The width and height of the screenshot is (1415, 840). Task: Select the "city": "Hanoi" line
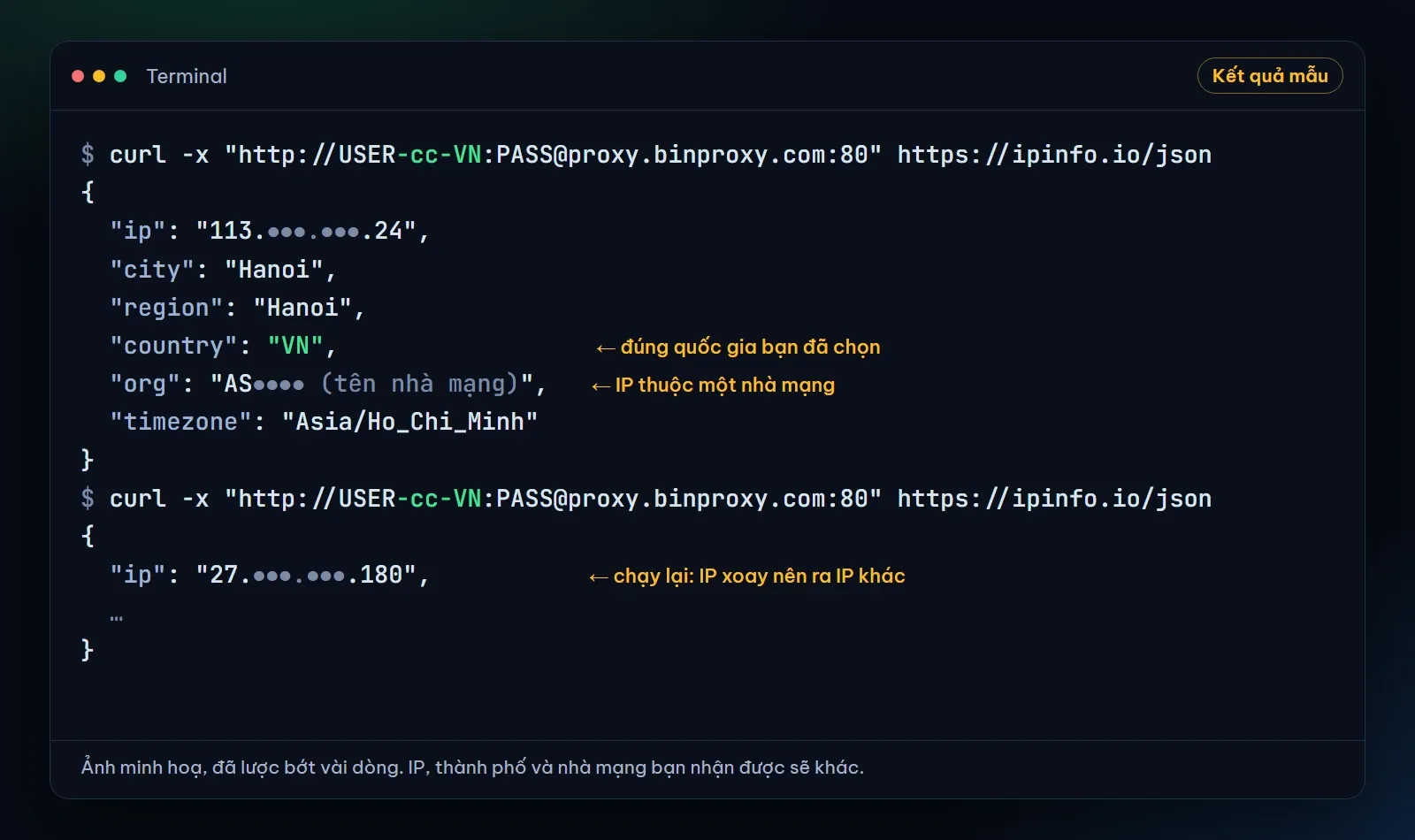coord(223,270)
